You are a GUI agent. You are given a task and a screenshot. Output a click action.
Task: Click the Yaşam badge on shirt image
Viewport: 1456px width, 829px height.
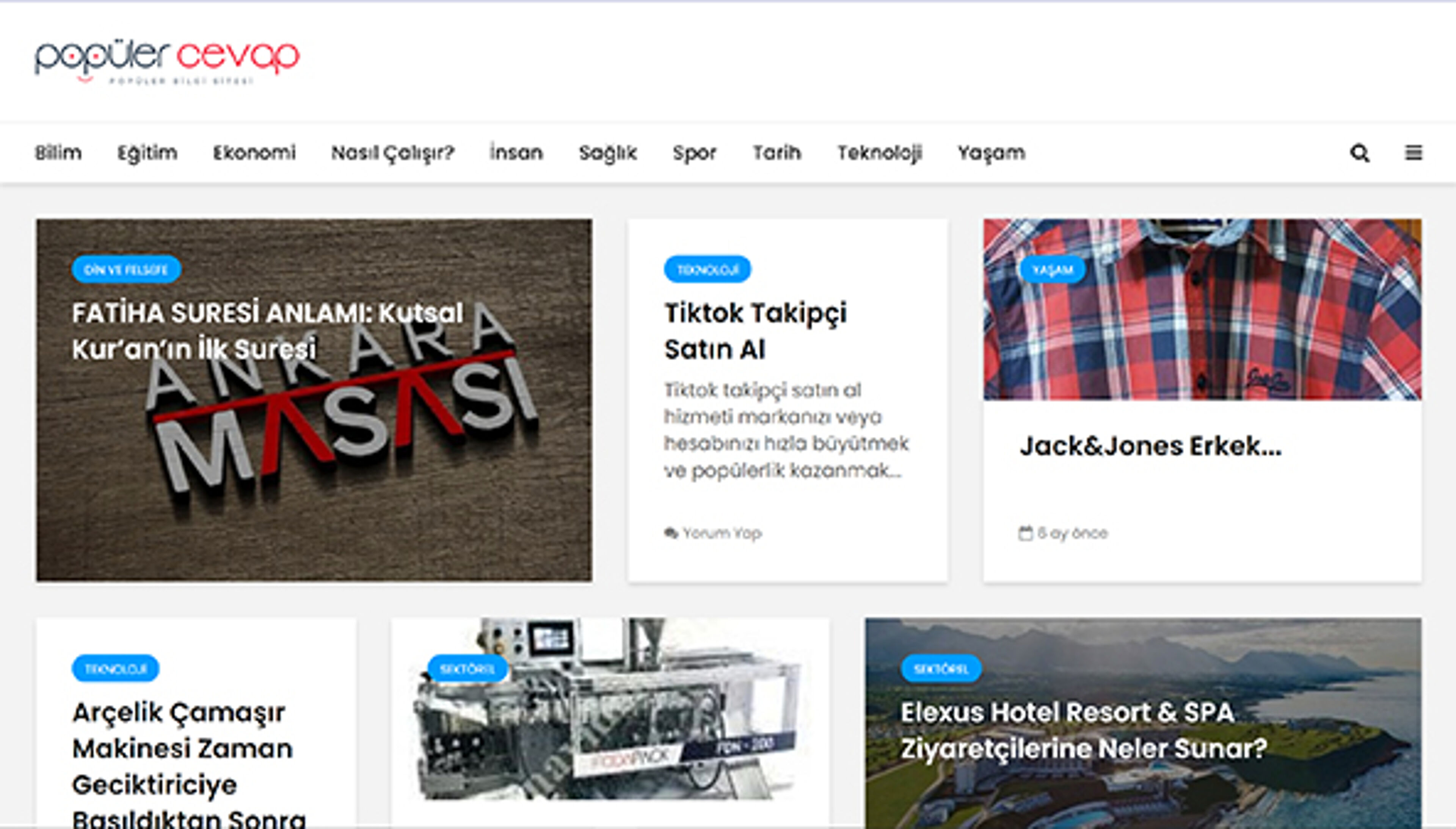pyautogui.click(x=1052, y=269)
